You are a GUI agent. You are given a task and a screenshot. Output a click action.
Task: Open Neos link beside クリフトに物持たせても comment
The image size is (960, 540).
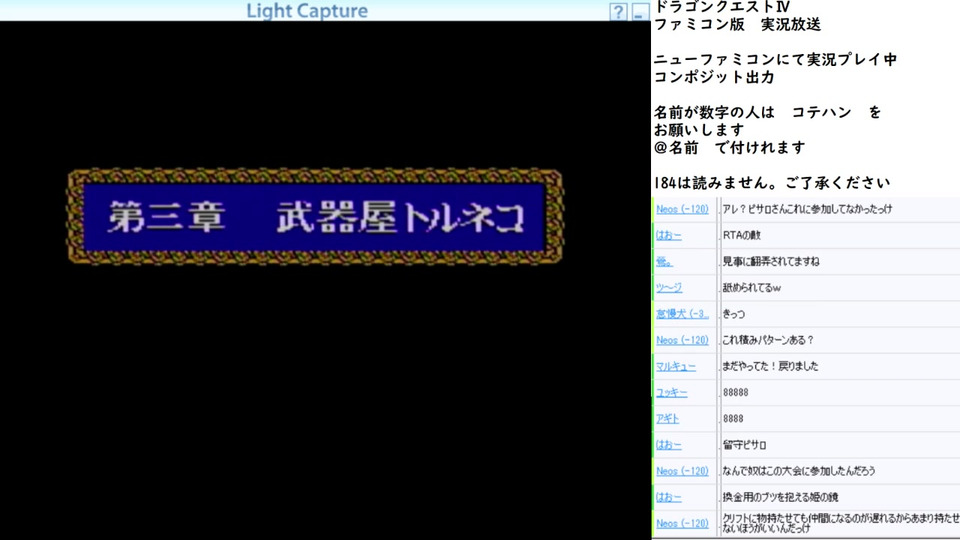click(x=682, y=524)
